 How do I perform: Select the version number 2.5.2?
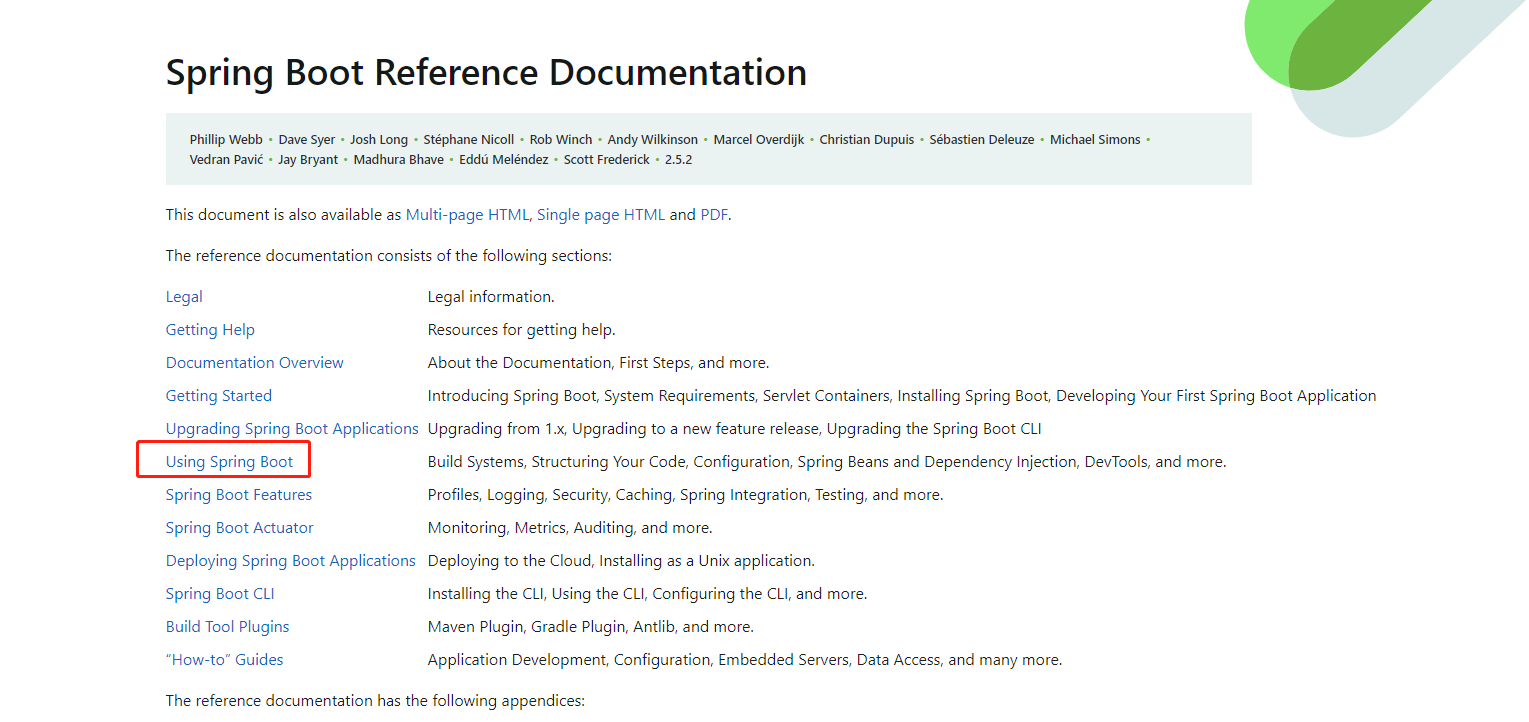pyautogui.click(x=680, y=158)
